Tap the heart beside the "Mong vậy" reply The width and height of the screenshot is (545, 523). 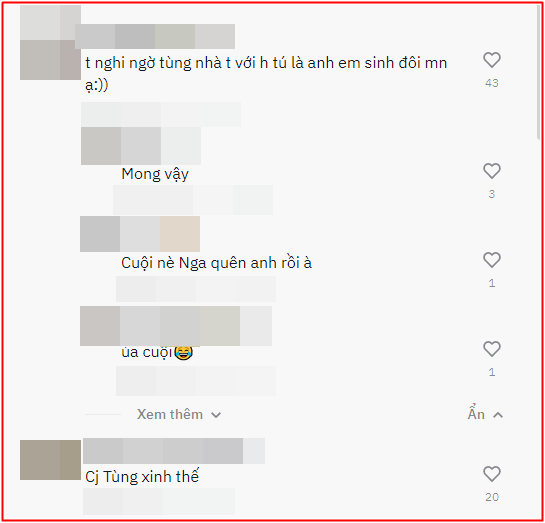point(492,171)
